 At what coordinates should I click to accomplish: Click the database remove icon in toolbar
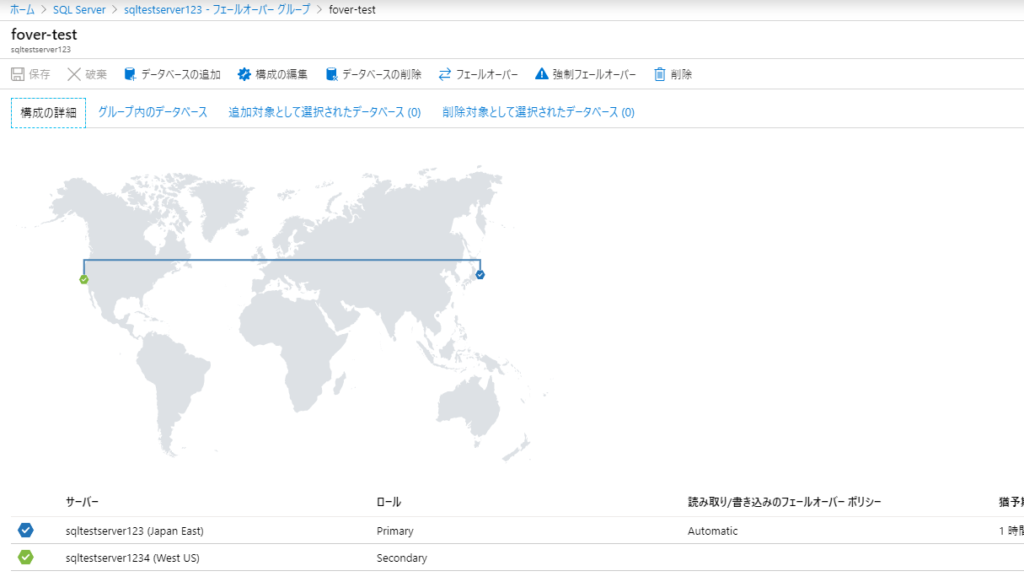tap(331, 74)
